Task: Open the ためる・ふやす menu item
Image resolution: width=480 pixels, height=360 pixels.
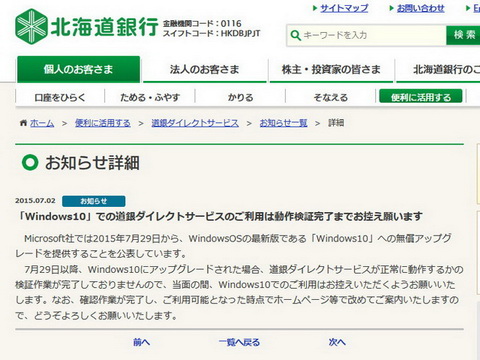Action: [x=150, y=97]
